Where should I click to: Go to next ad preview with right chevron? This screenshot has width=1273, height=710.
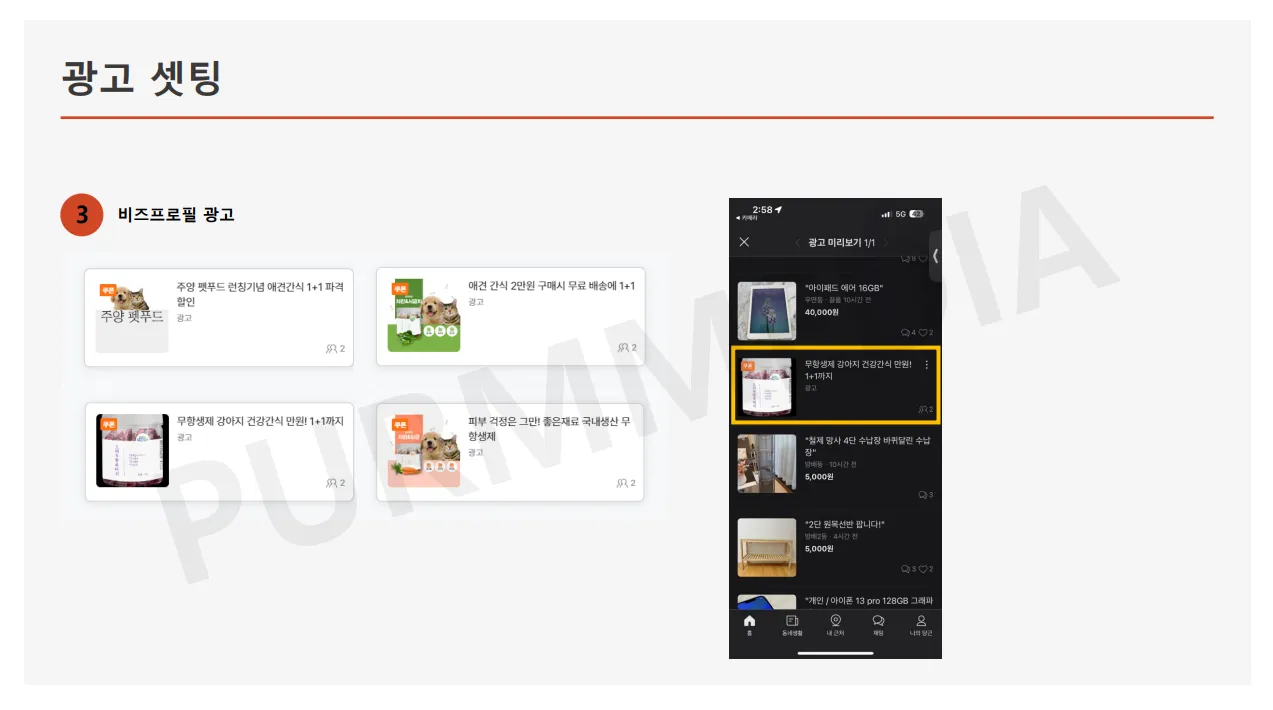point(885,243)
